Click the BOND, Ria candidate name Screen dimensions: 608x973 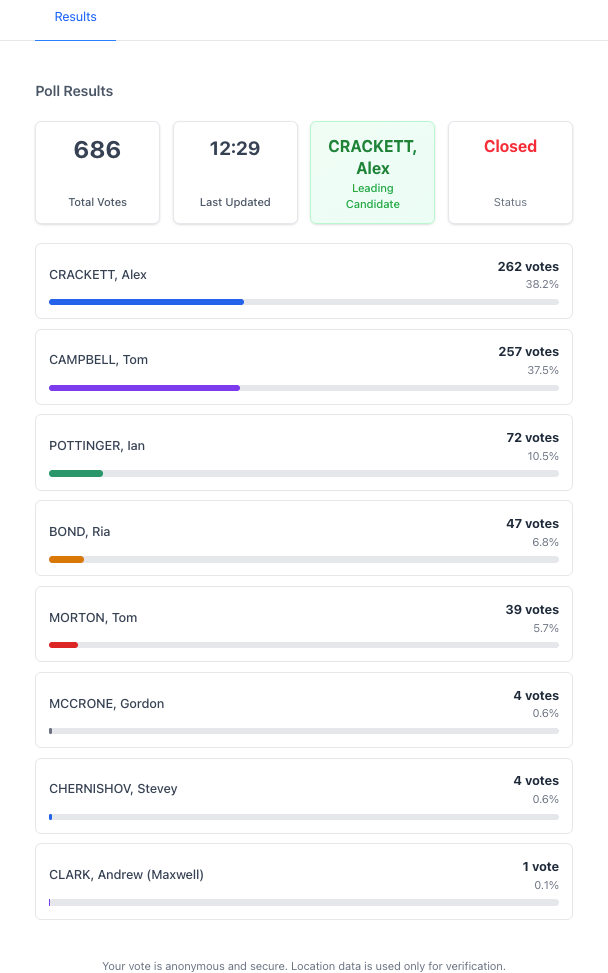(80, 532)
